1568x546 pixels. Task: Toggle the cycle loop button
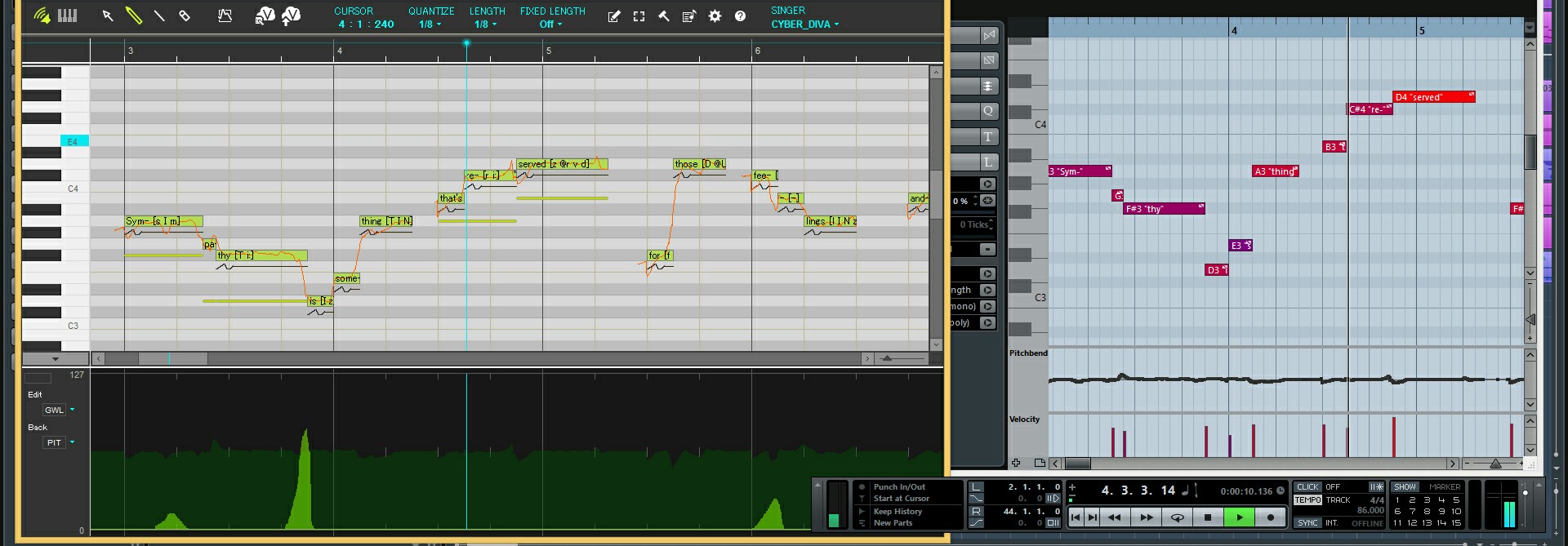point(1177,517)
